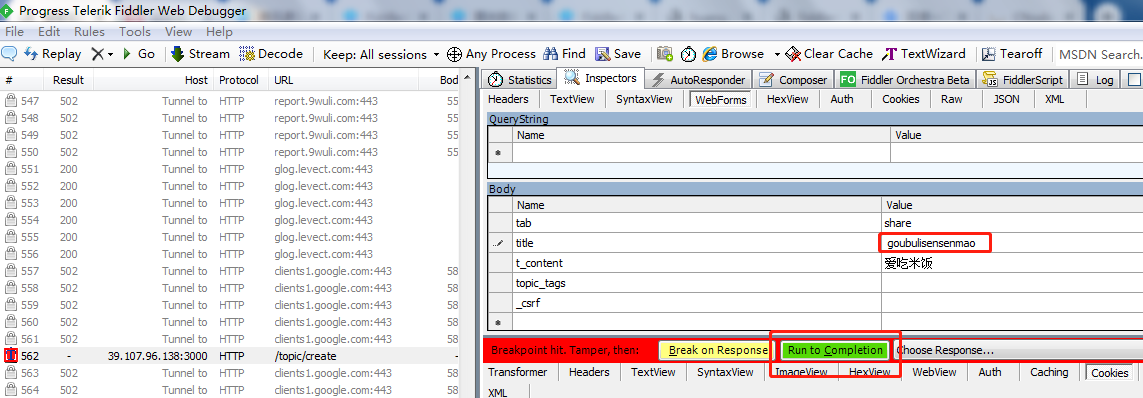This screenshot has width=1143, height=398.
Task: Sort sessions by Host column
Action: [153, 80]
